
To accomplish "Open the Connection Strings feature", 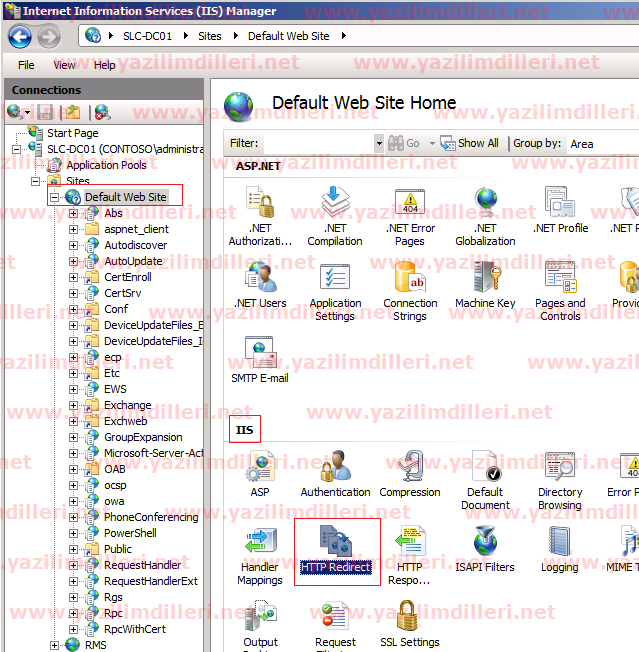I will 410,291.
